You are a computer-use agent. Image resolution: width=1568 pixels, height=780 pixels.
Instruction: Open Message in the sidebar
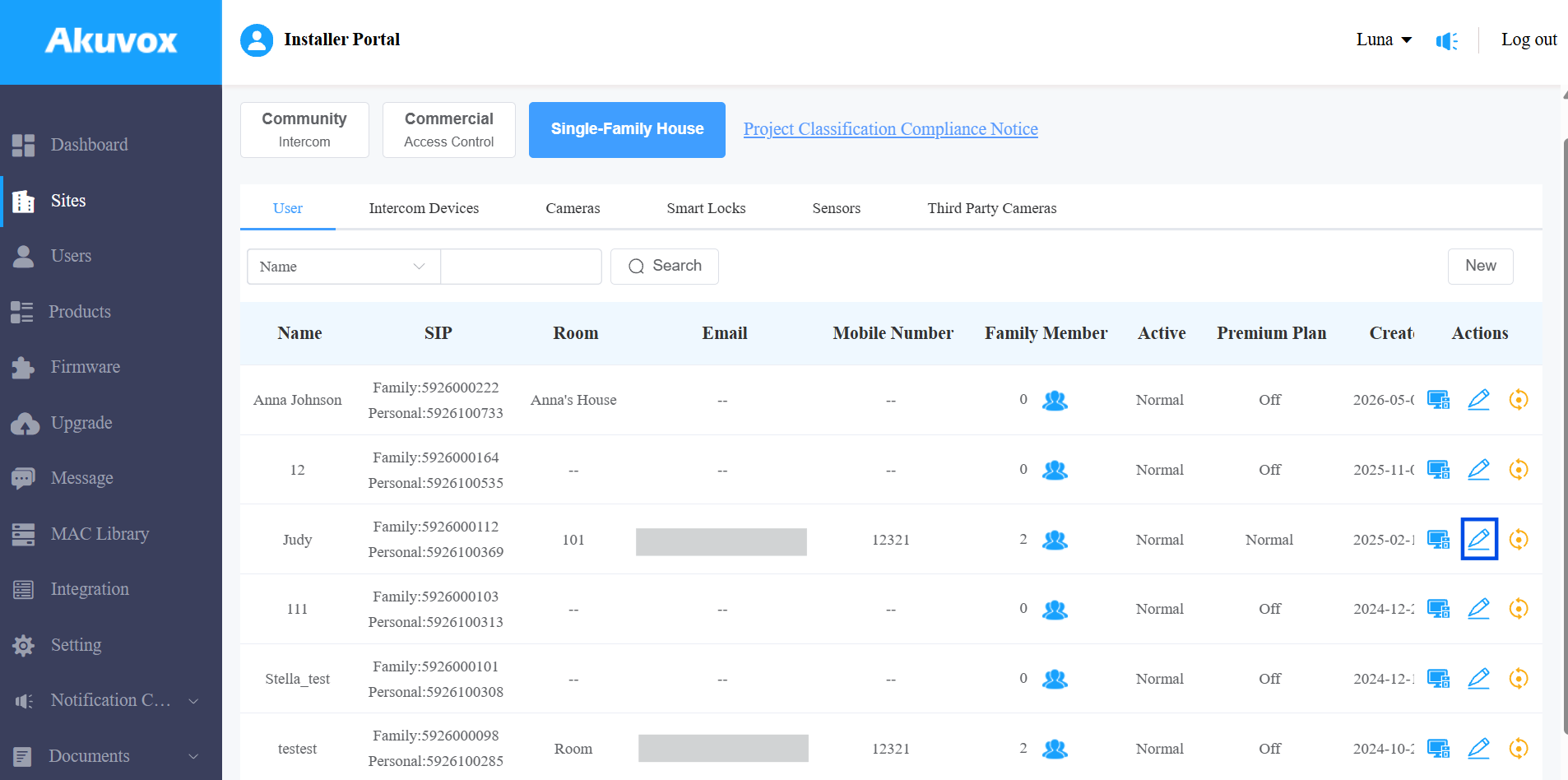point(111,478)
